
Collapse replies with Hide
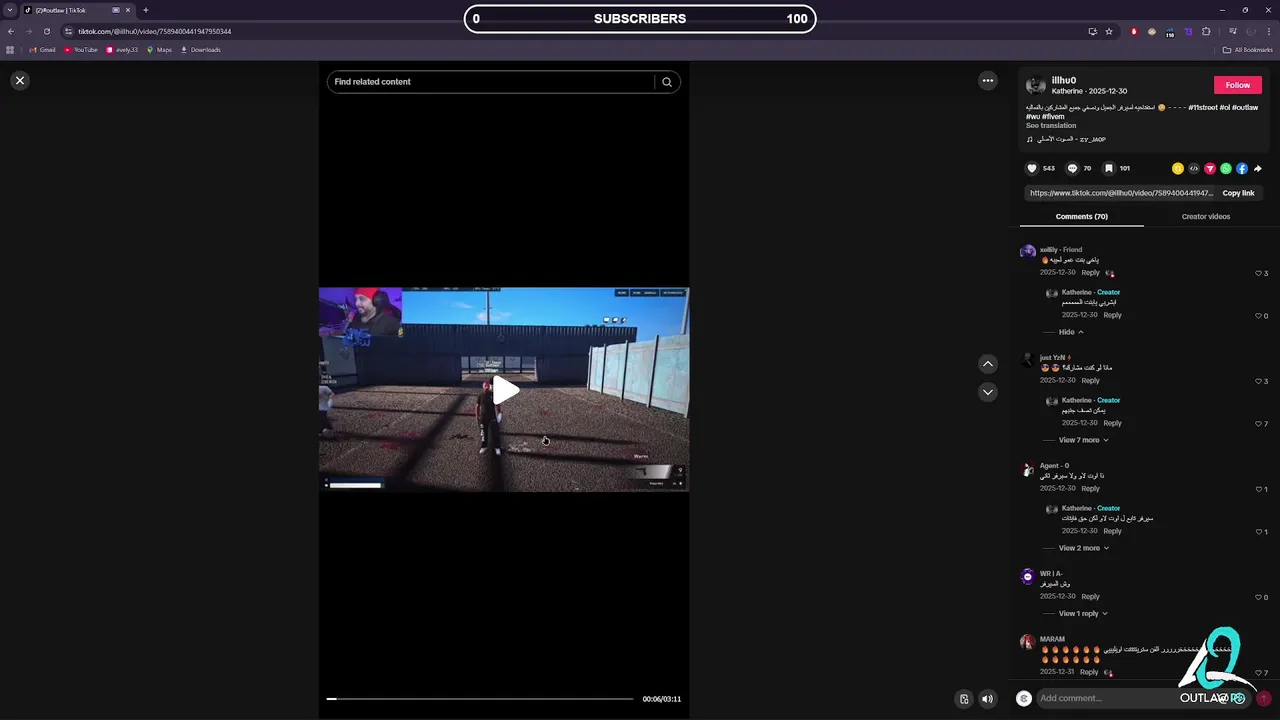pyautogui.click(x=1071, y=332)
